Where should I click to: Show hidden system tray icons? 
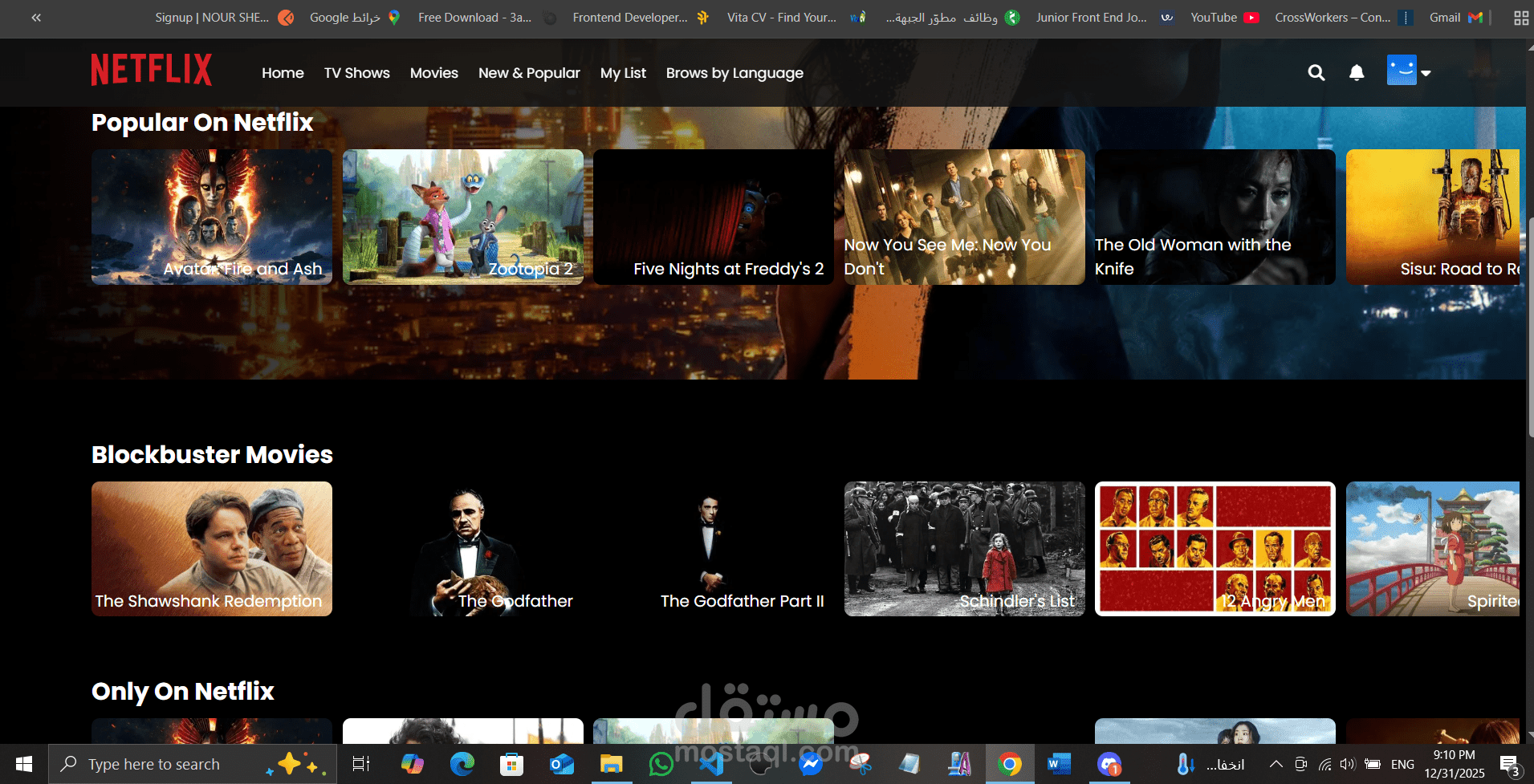coord(1276,764)
